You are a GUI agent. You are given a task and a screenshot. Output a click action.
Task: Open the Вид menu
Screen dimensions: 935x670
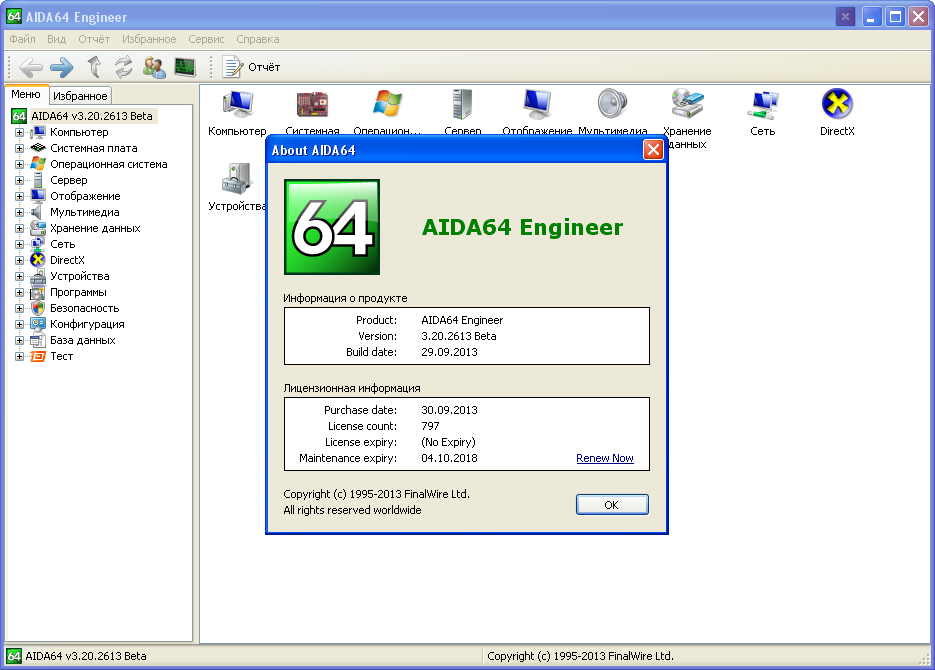[x=57, y=39]
